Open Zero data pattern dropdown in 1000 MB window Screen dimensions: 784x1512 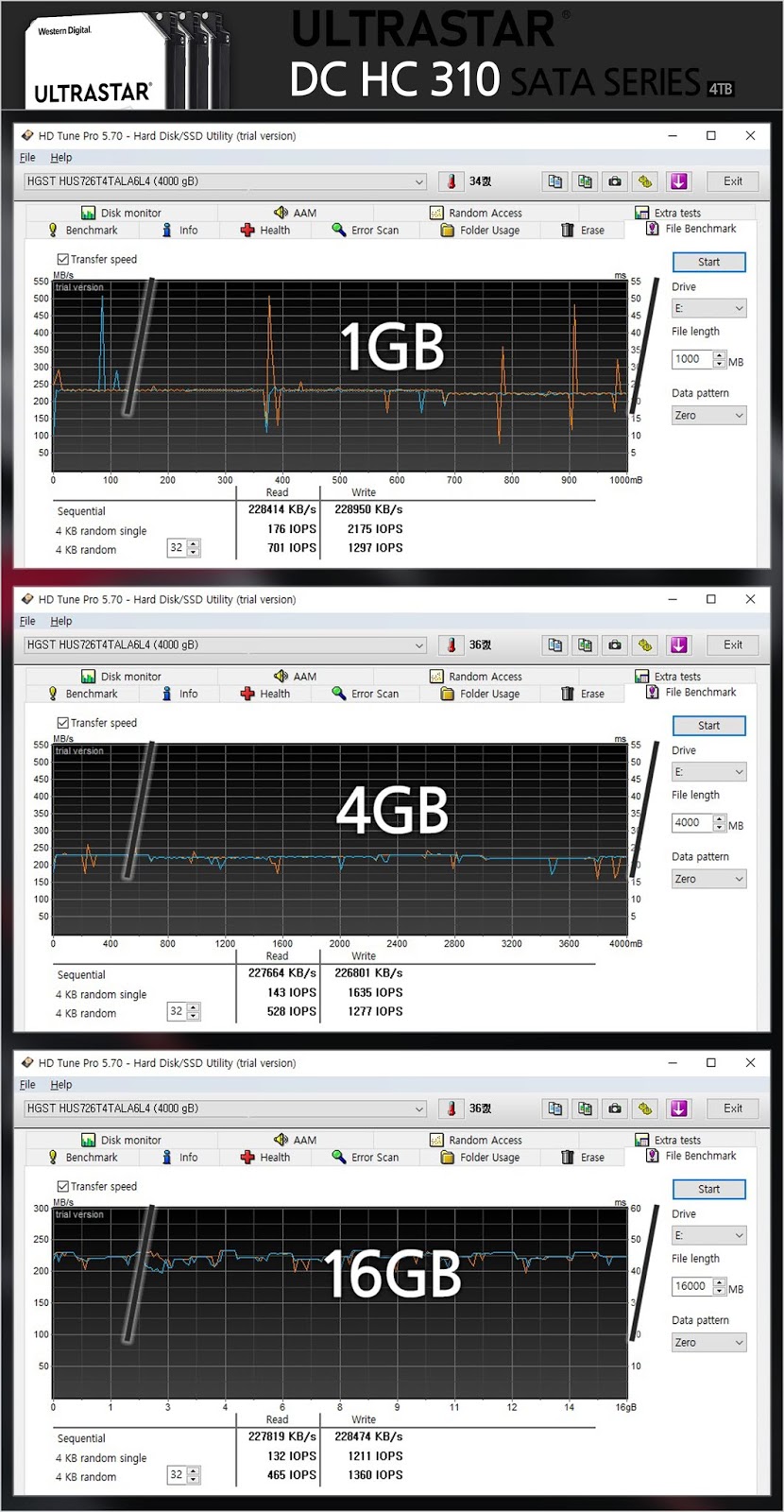pyautogui.click(x=708, y=416)
